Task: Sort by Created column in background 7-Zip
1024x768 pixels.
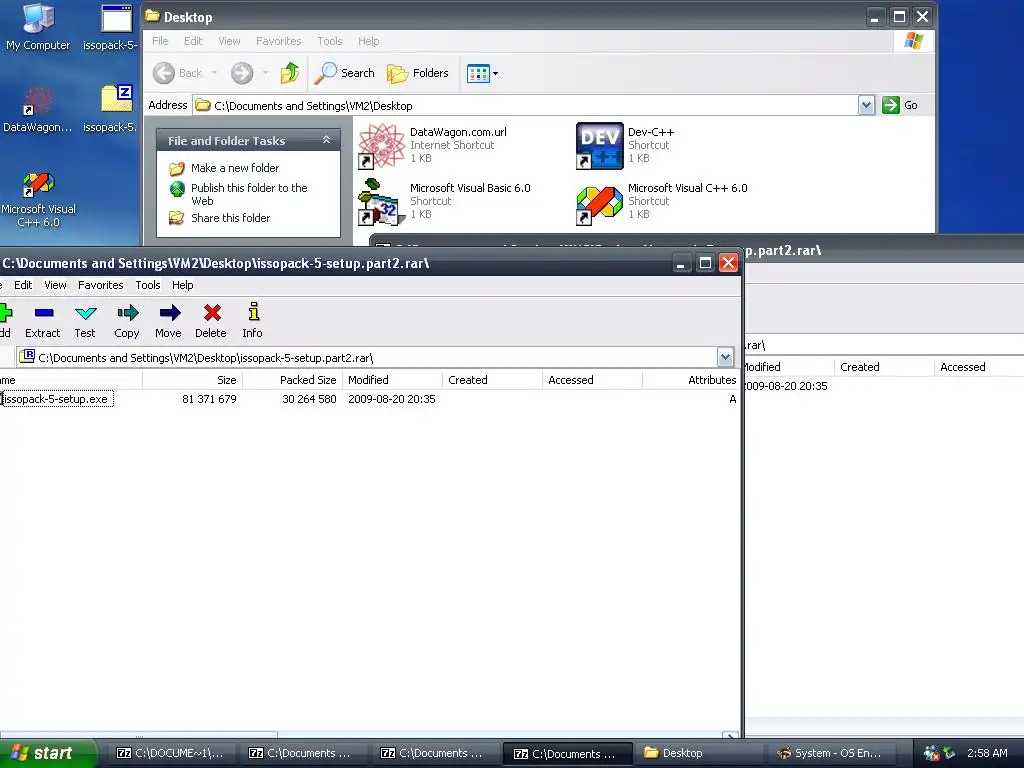Action: [x=884, y=367]
